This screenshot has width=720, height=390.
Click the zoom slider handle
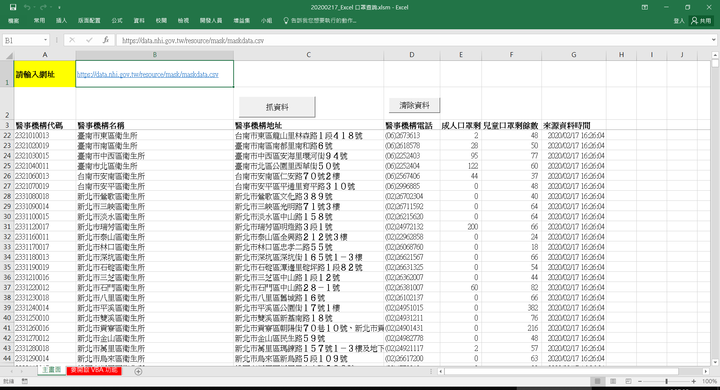click(666, 381)
